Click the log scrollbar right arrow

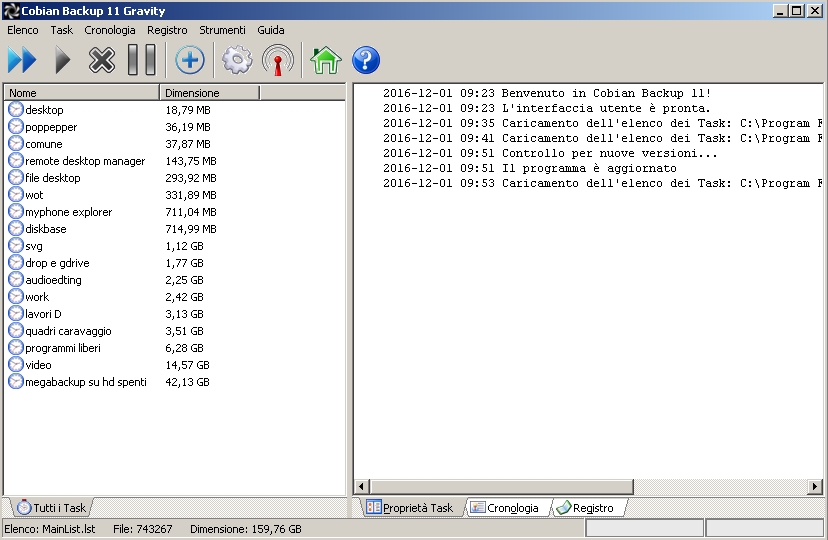(x=814, y=486)
